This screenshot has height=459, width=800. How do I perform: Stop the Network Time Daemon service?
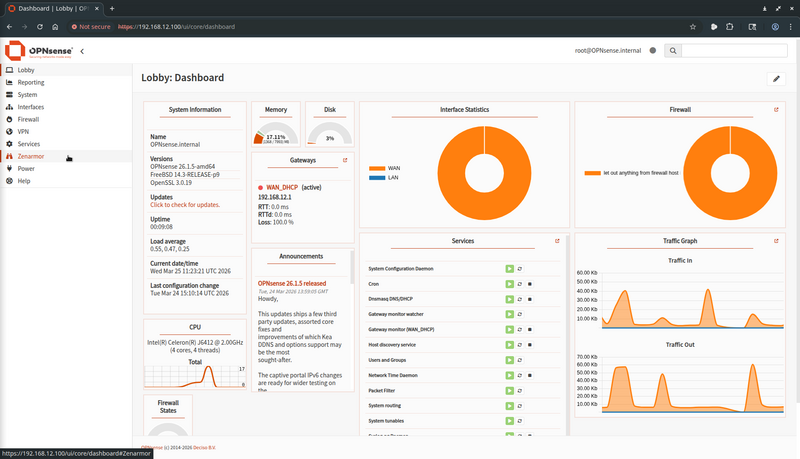tap(530, 375)
